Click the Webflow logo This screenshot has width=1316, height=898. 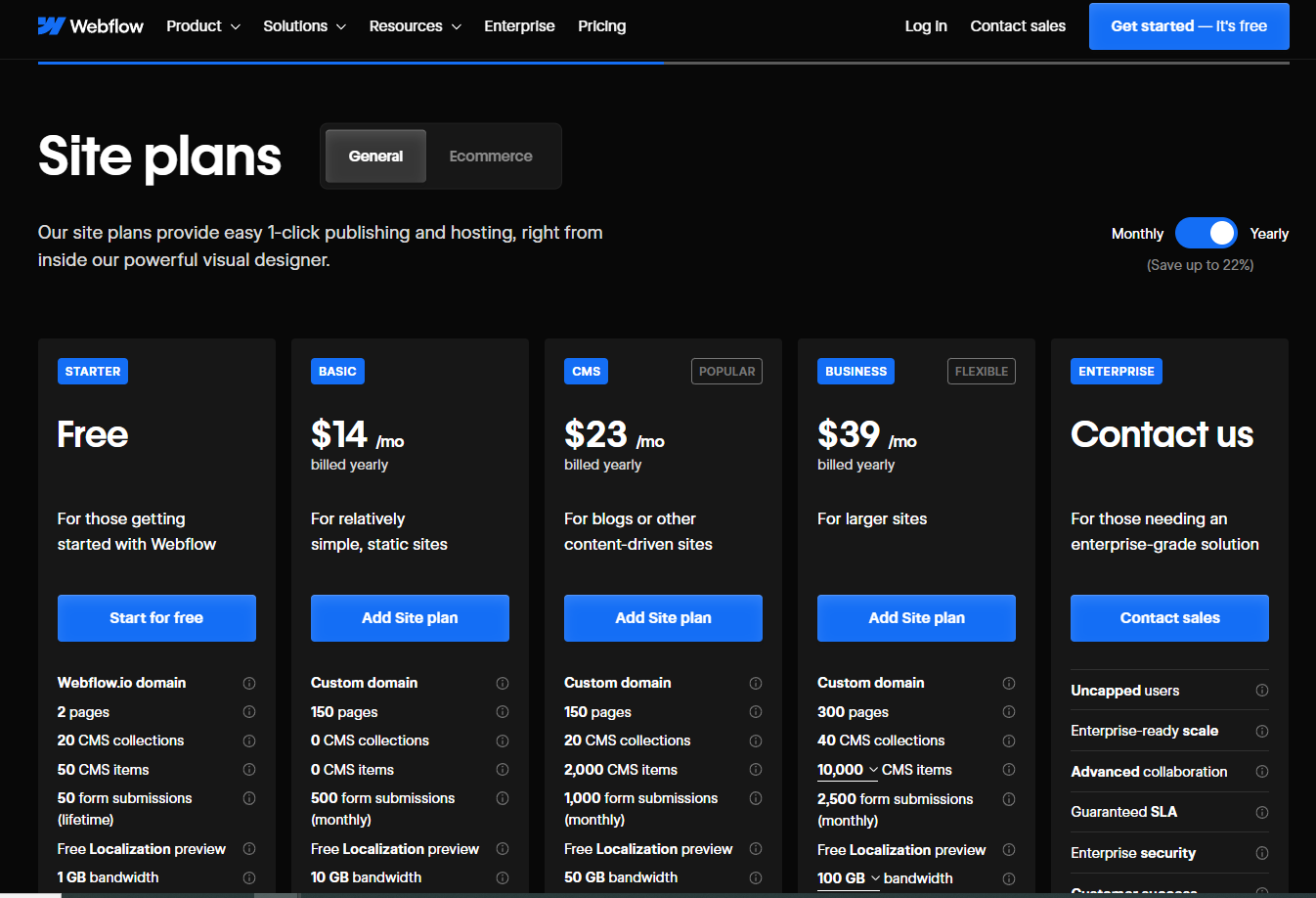click(90, 26)
